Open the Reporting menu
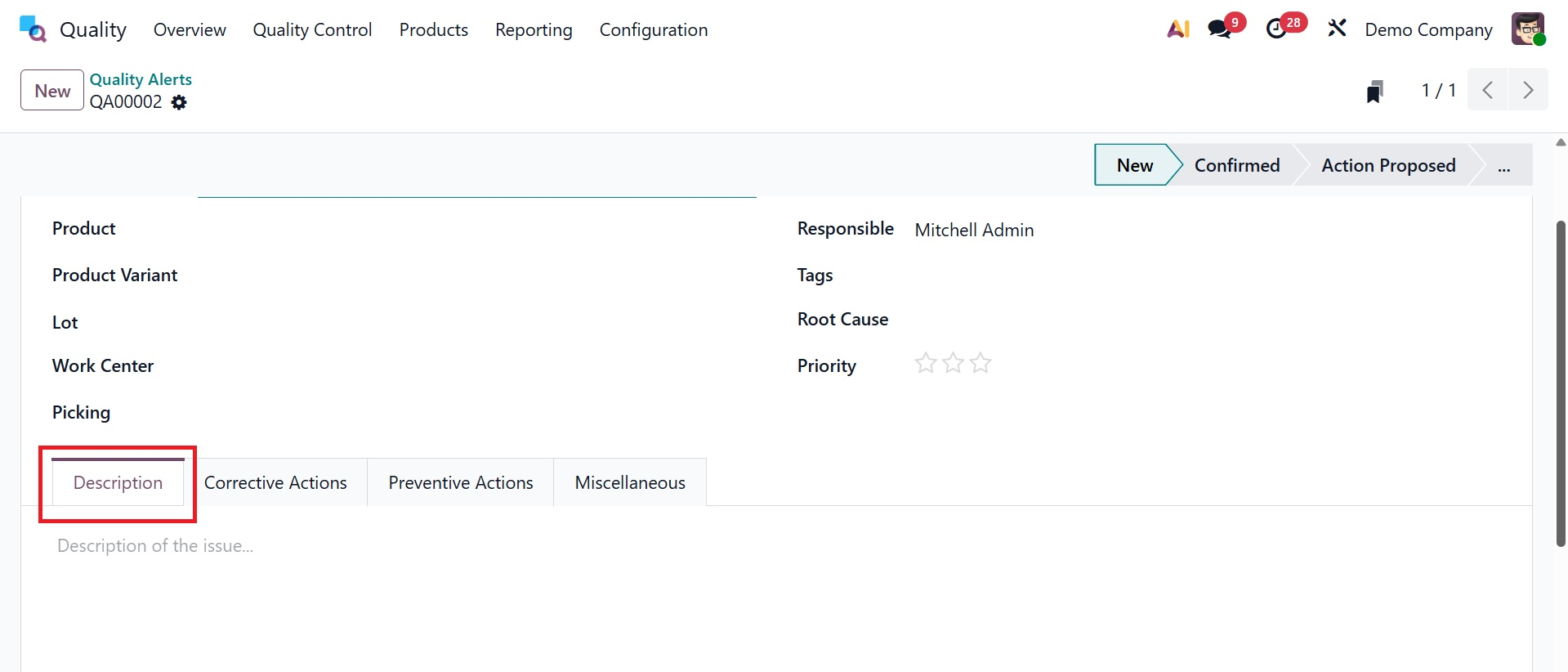The width and height of the screenshot is (1568, 672). click(x=534, y=30)
